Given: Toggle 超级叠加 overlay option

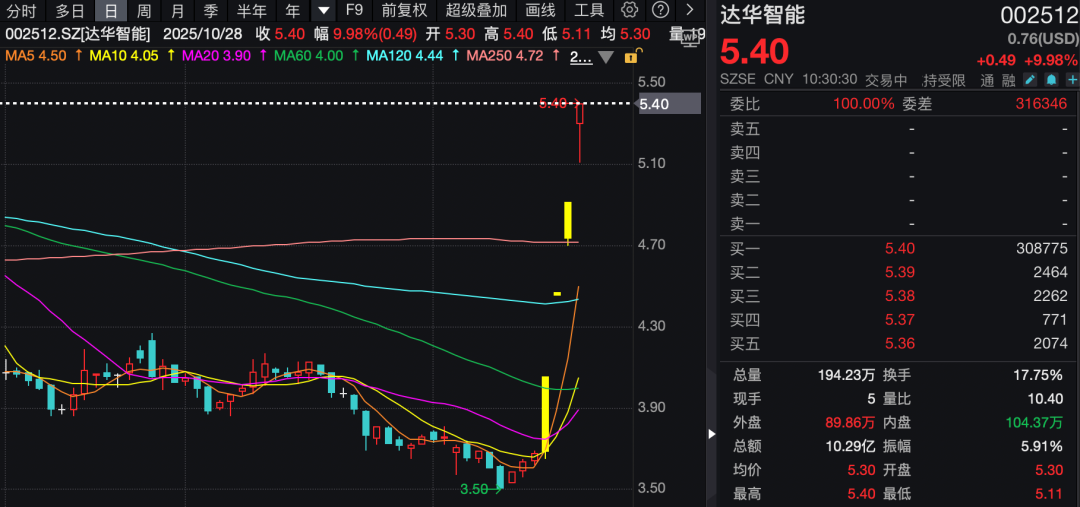Looking at the screenshot, I should coord(476,11).
